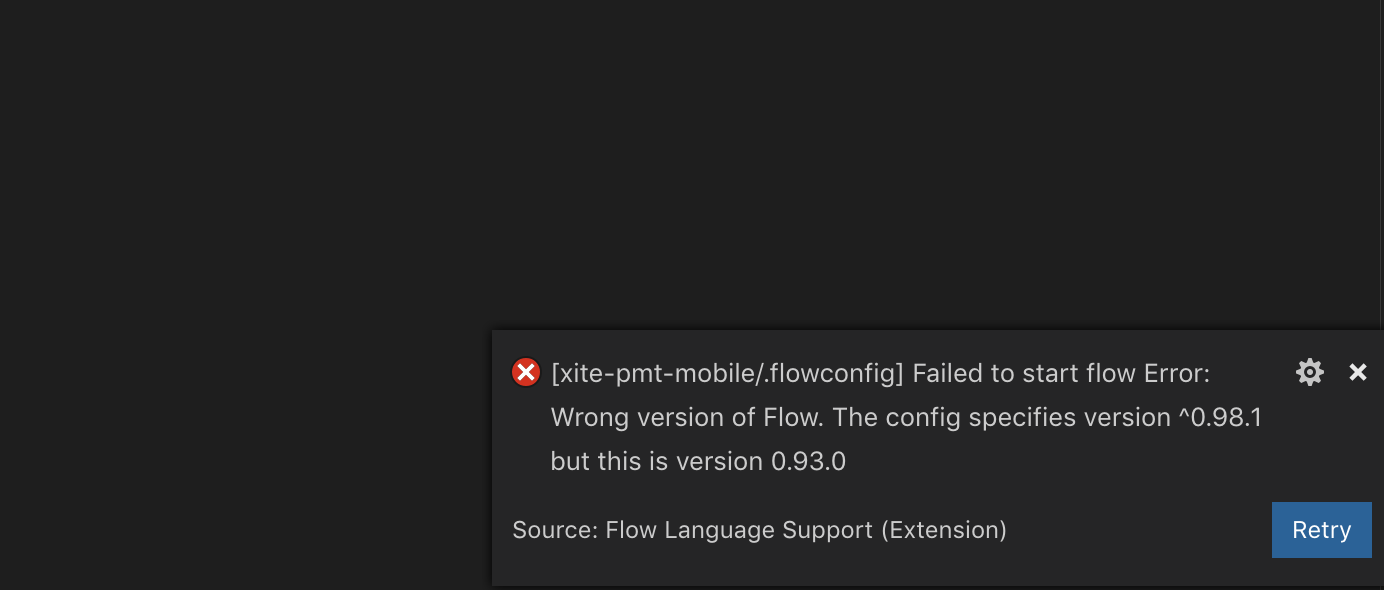Click the notification header row
Viewport: 1384px width, 590px height.
[880, 373]
